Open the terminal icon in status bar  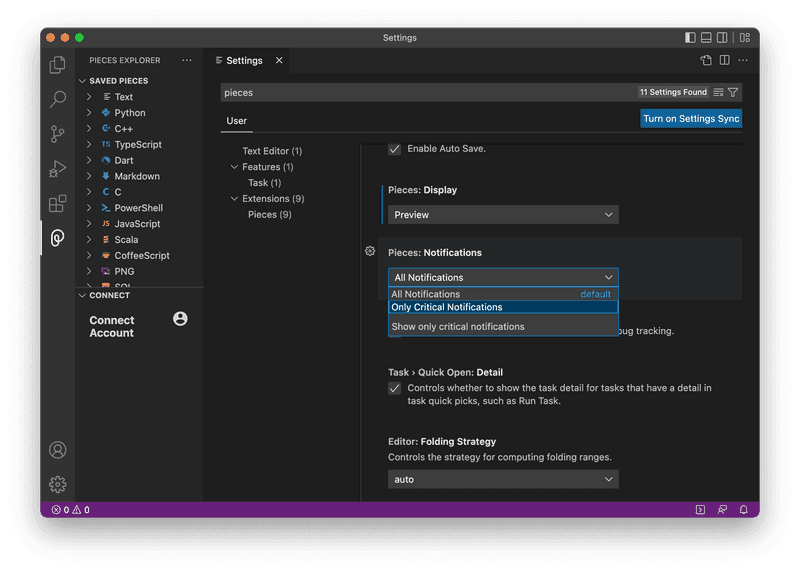pyautogui.click(x=701, y=510)
